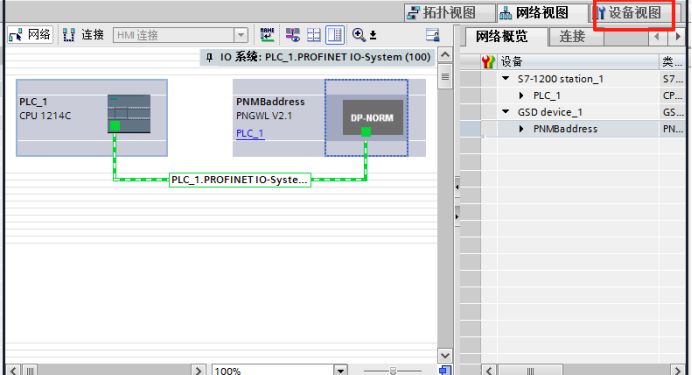
Task: Click the canvas horizontal scroll-left arrow
Action: [x=14, y=371]
